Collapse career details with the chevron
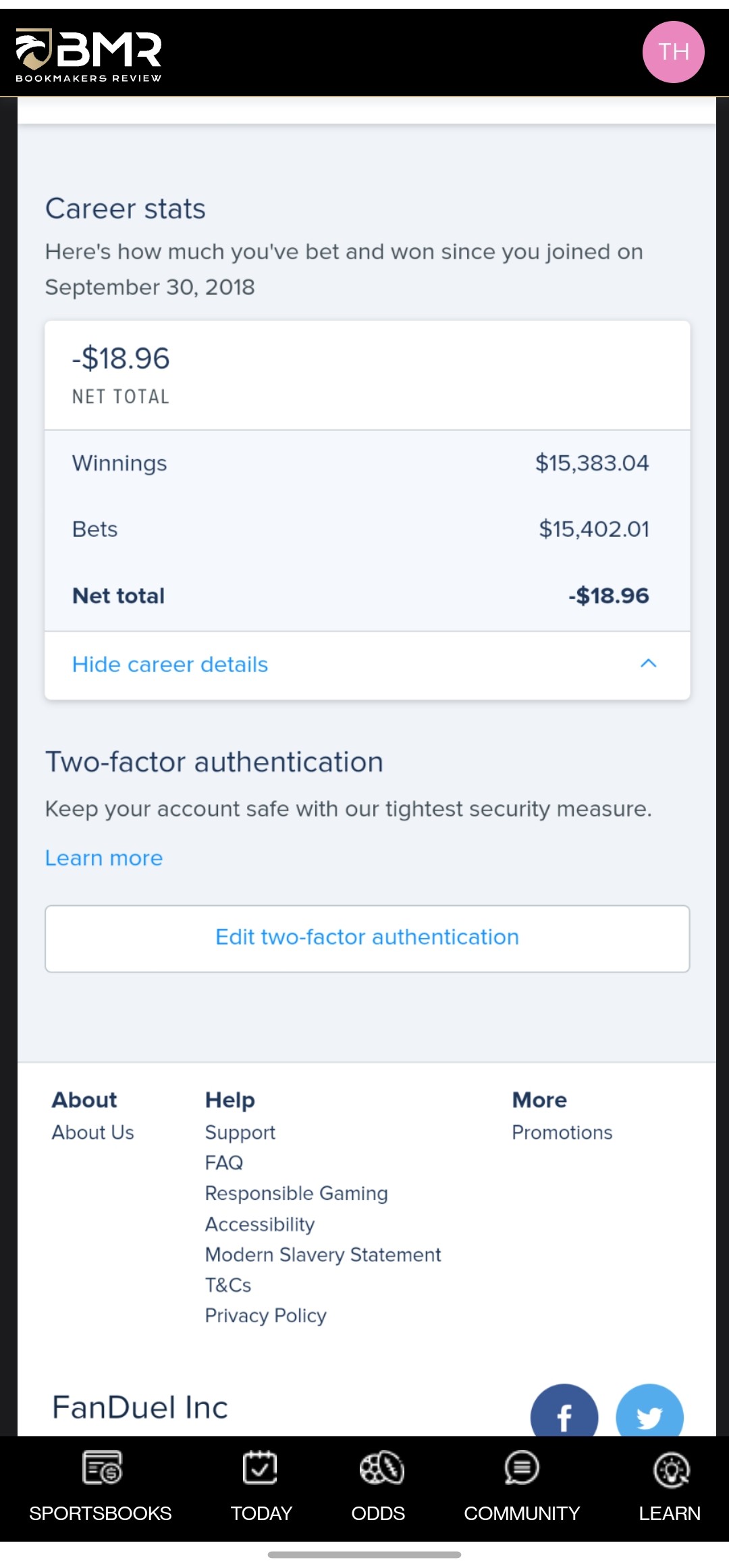Viewport: 729px width, 1568px height. coord(649,664)
